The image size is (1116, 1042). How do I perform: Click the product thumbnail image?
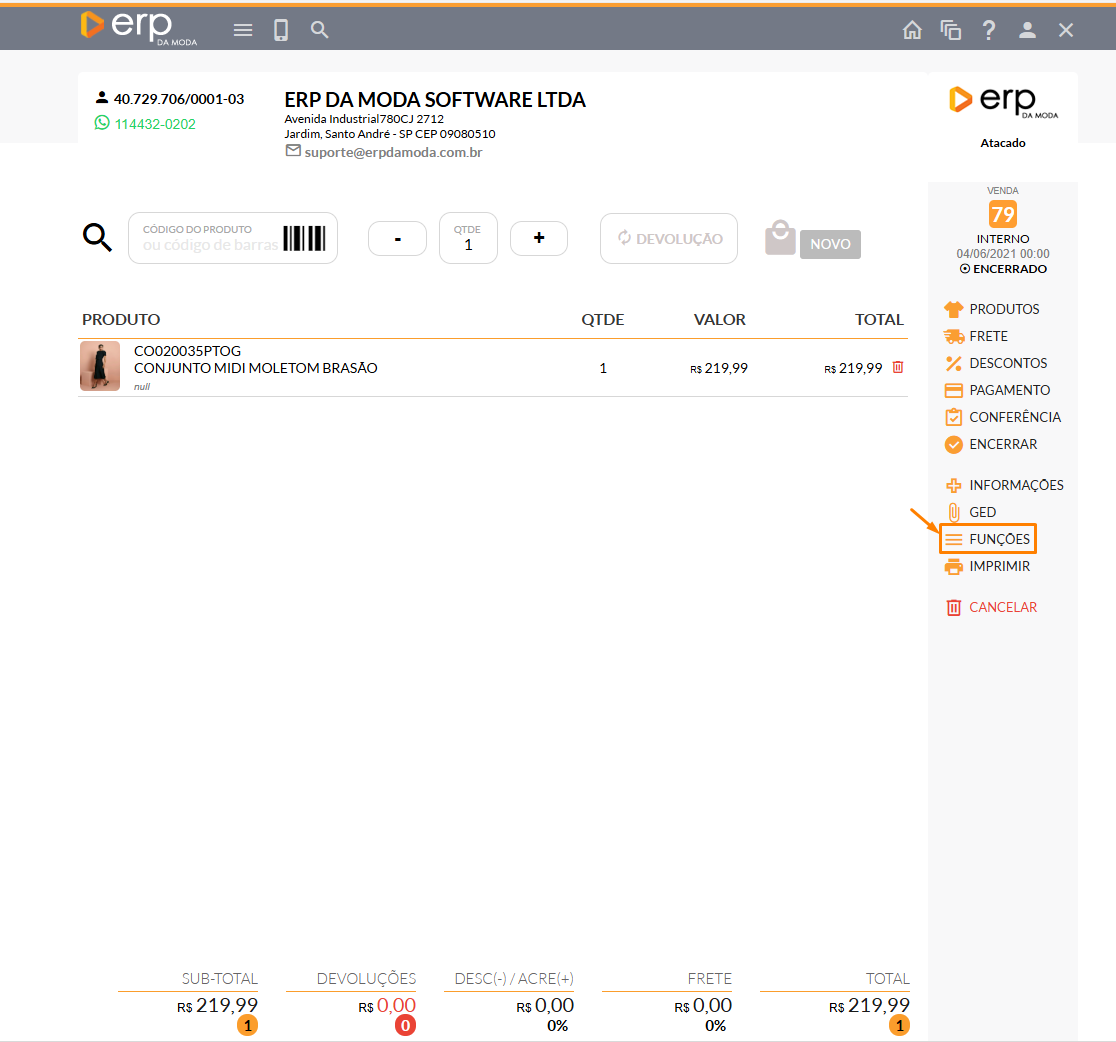[x=100, y=366]
